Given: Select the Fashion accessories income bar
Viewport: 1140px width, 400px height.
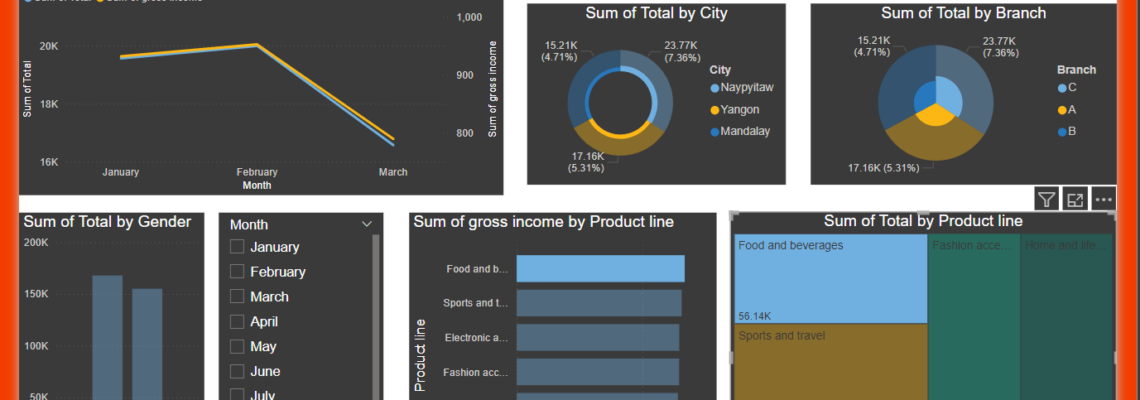Looking at the screenshot, I should coord(598,372).
